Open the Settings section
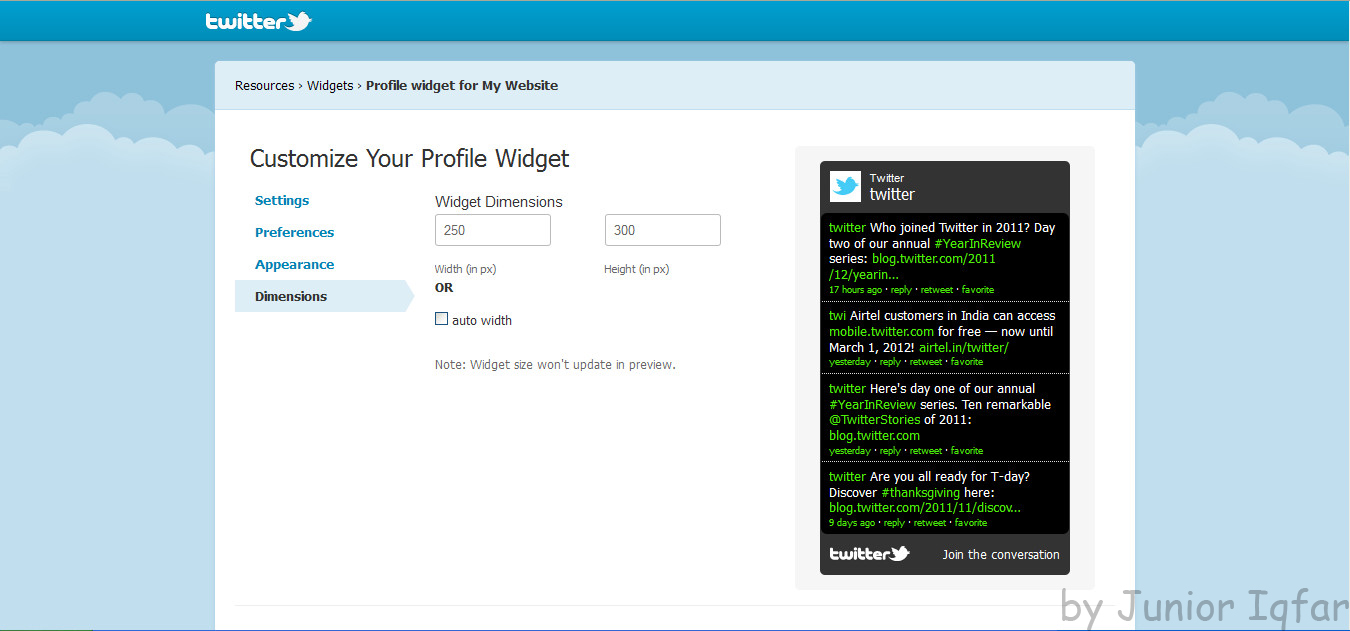This screenshot has width=1350, height=631. coord(282,200)
